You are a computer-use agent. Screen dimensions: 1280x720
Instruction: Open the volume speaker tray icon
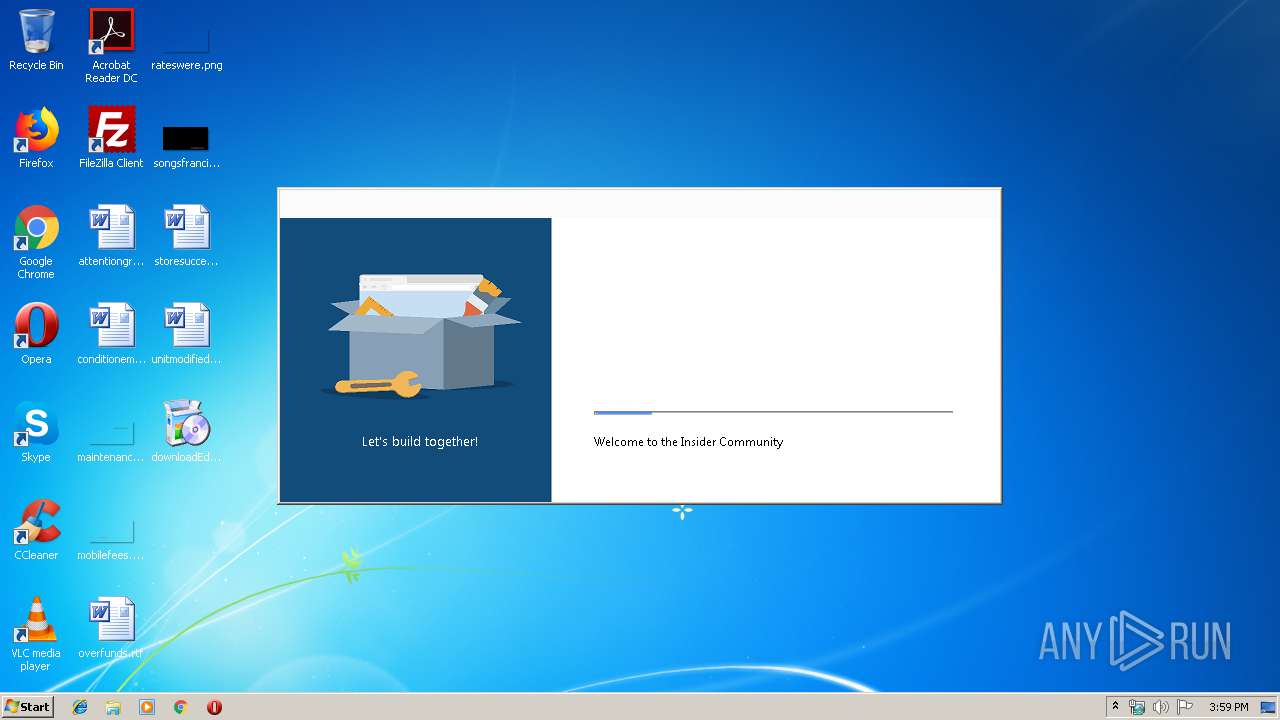click(x=1161, y=707)
